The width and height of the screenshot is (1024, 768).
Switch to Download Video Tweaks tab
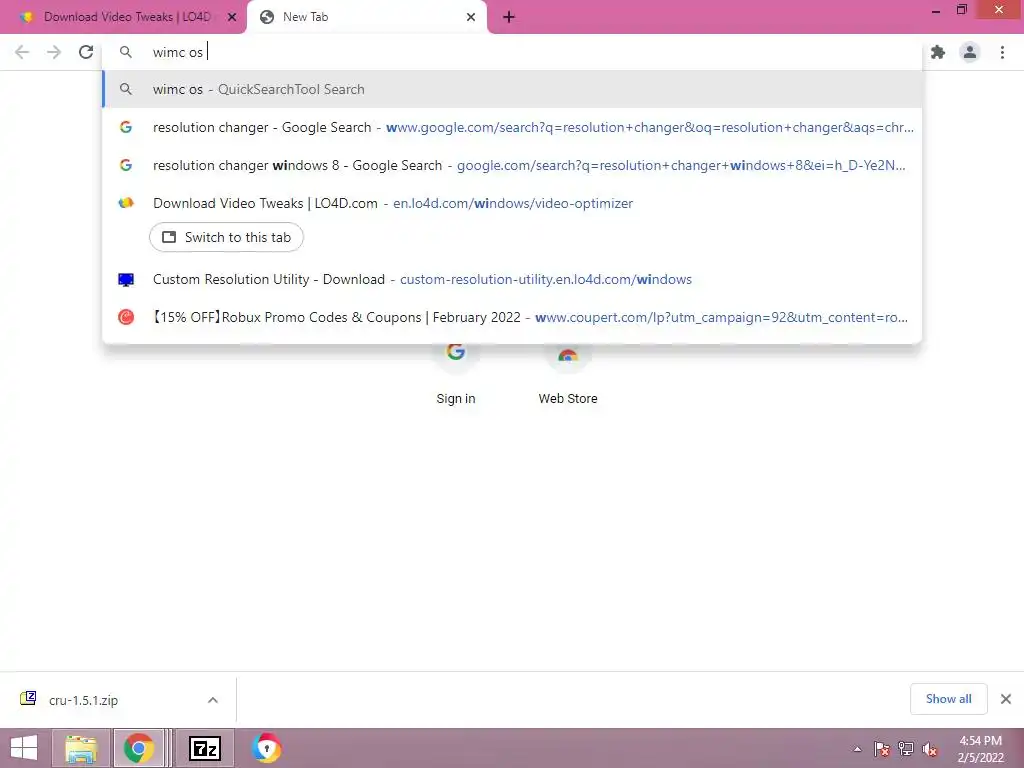(123, 18)
